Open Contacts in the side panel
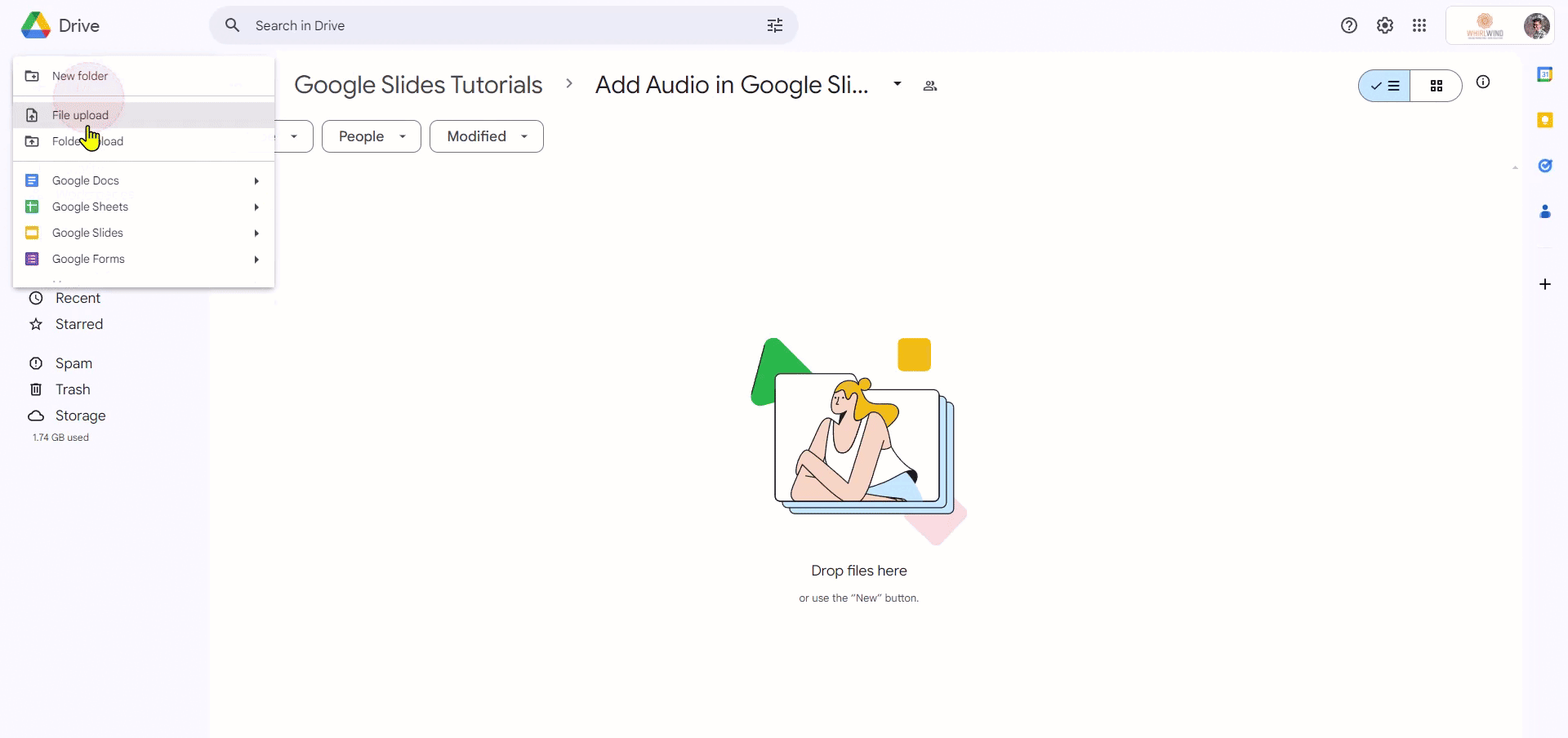The width and height of the screenshot is (1568, 738). click(1546, 211)
